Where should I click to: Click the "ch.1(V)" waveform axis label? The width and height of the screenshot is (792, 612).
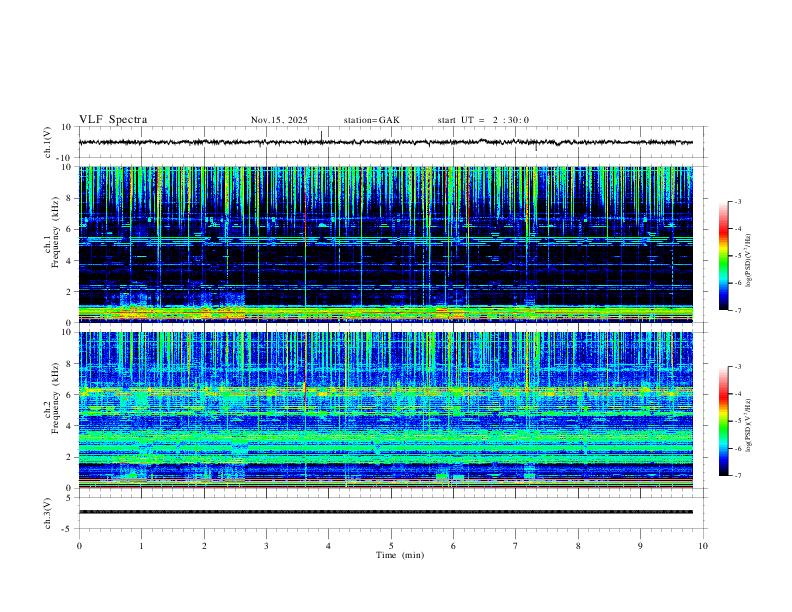click(48, 142)
